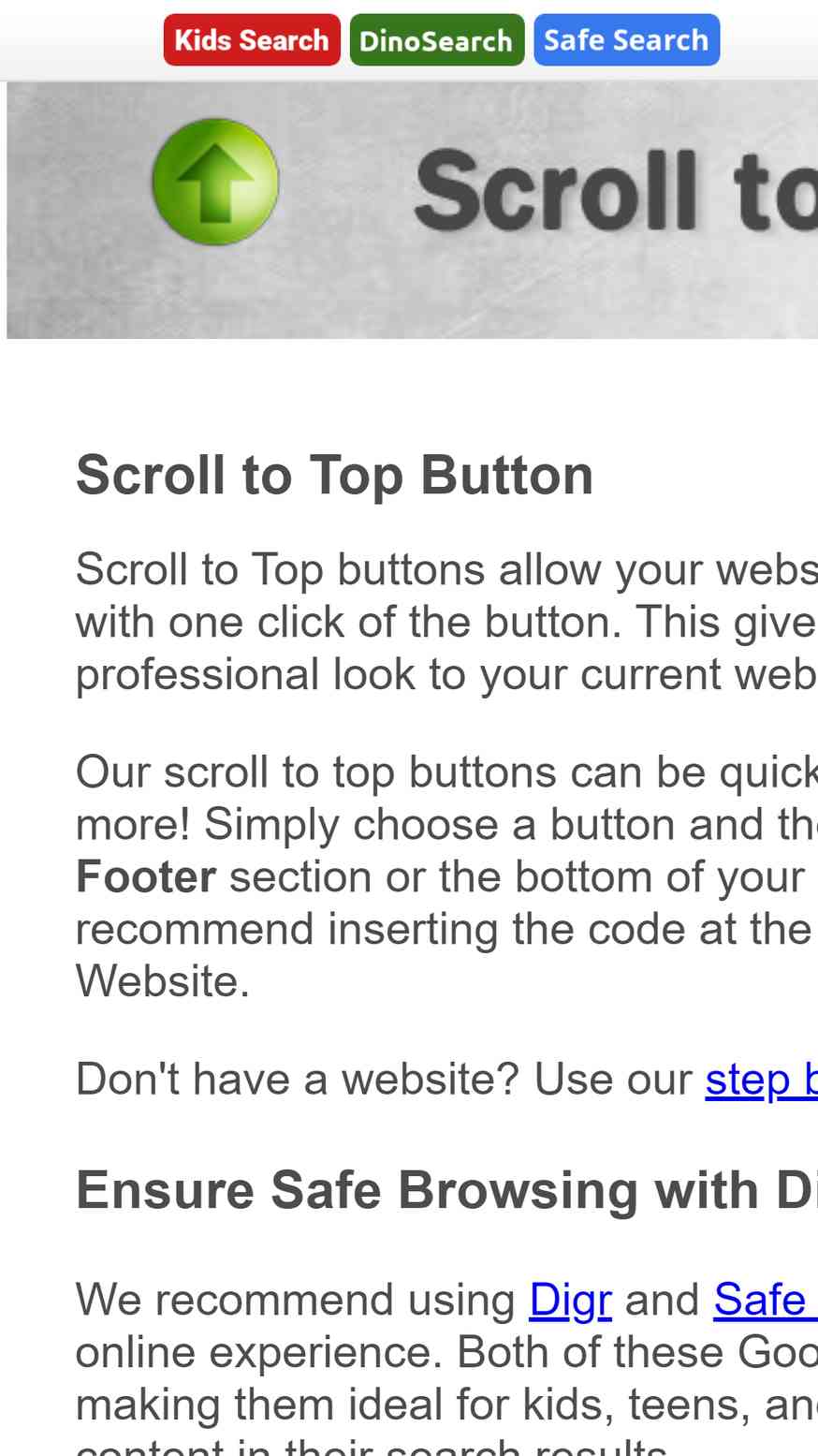Click the large 'Scroll to' banner title
This screenshot has height=1456, width=818.
[616, 190]
